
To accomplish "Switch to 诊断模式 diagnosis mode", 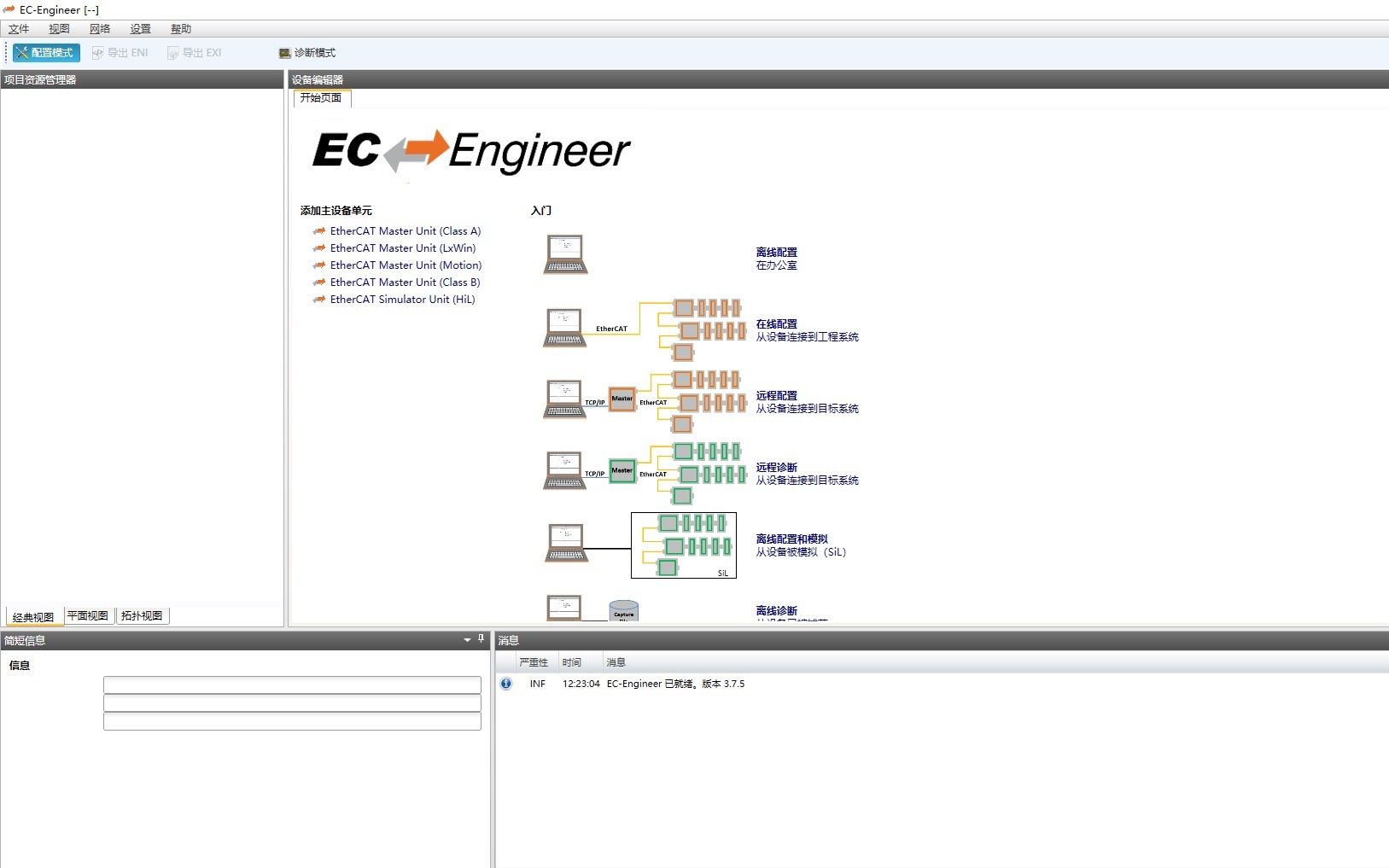I will pyautogui.click(x=307, y=53).
